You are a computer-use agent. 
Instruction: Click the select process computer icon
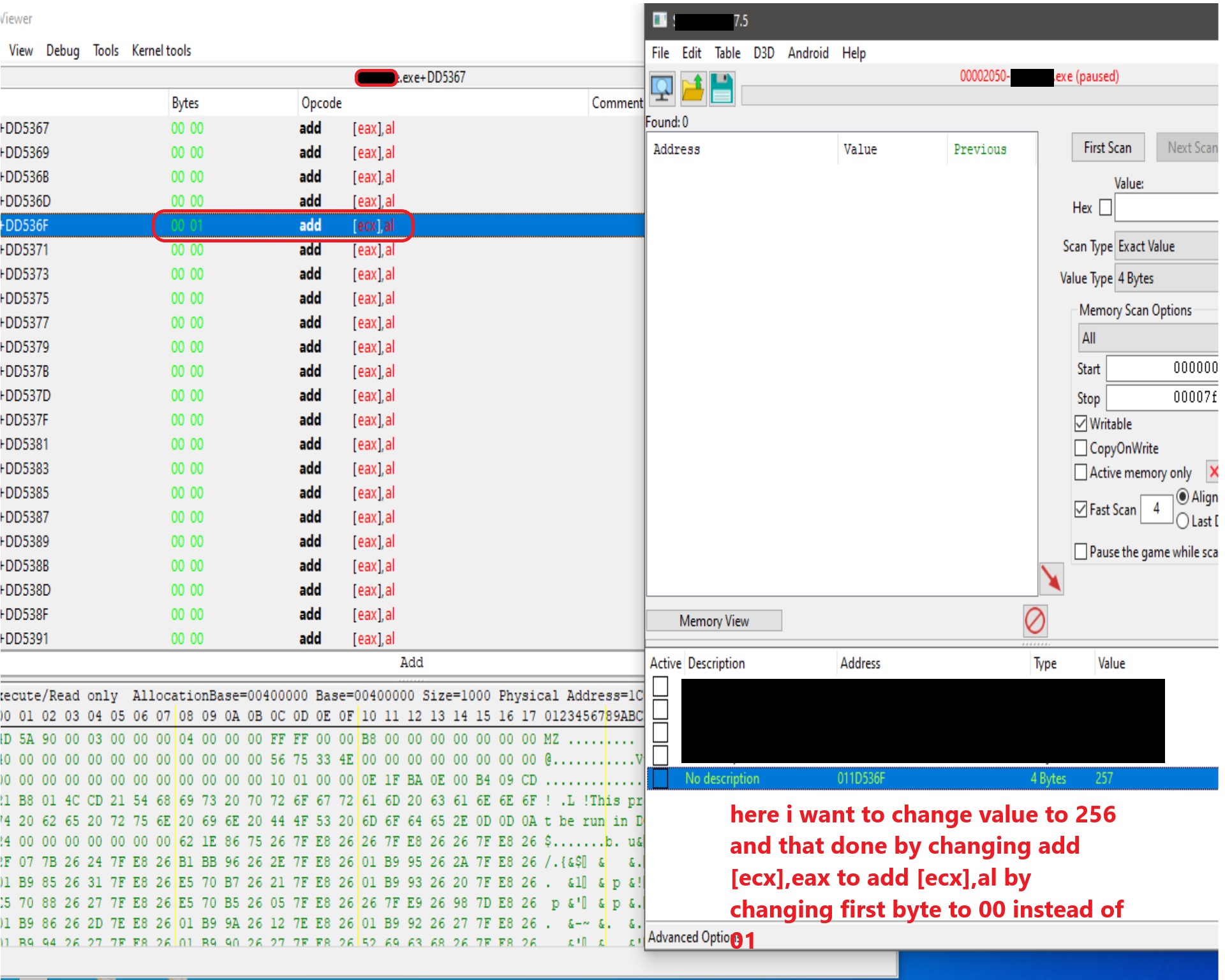pyautogui.click(x=662, y=88)
